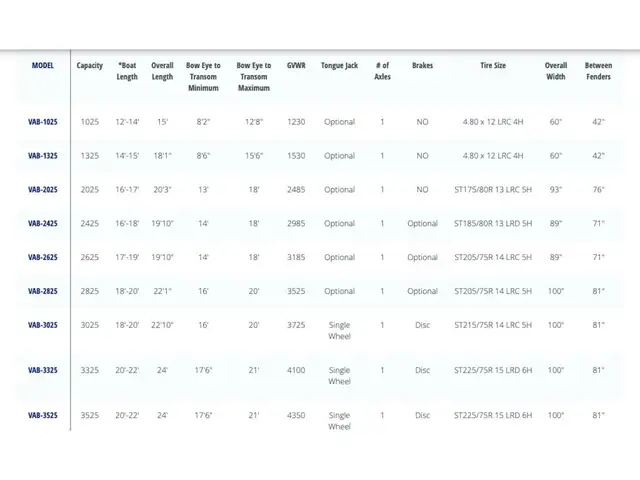Select the GVWR value 4350
Screen dimensions: 640x480
[296, 415]
